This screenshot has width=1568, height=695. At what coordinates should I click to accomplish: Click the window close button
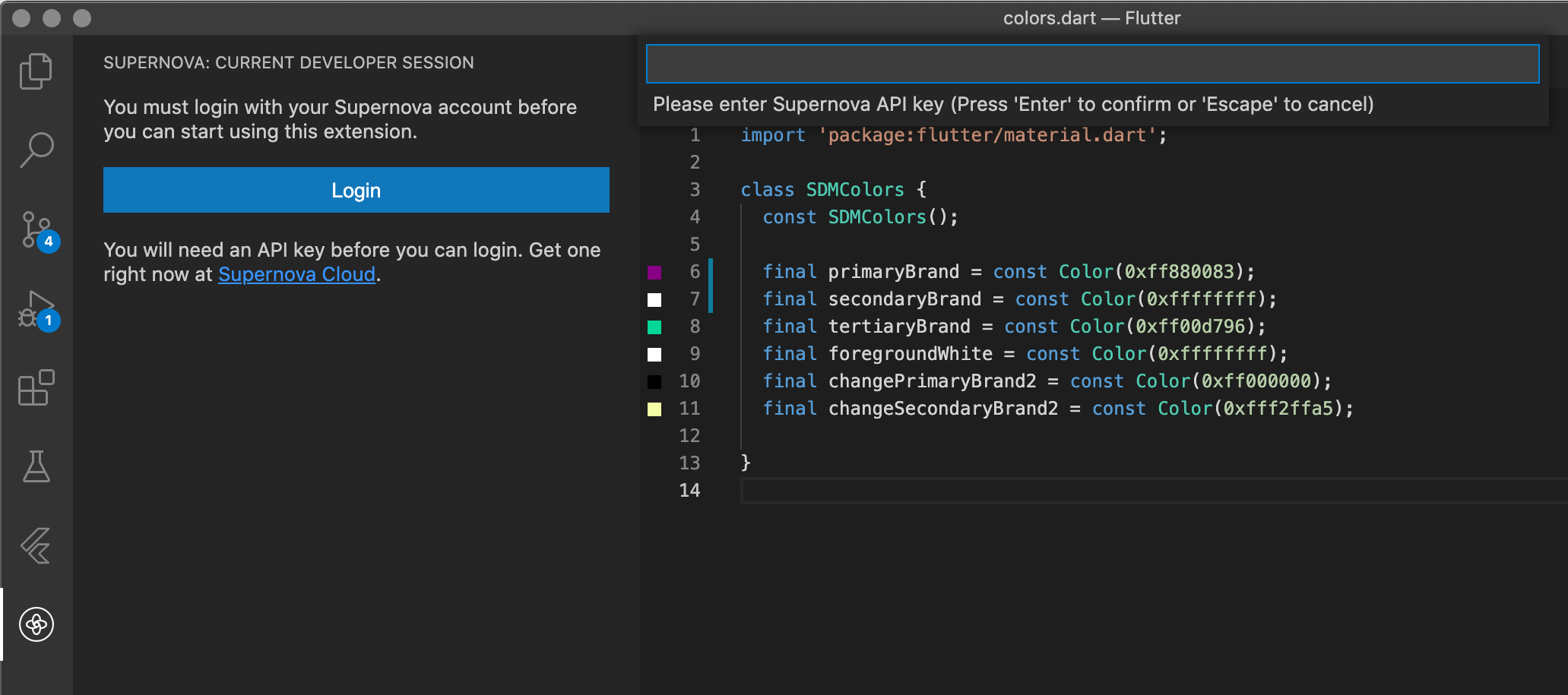tap(21, 18)
